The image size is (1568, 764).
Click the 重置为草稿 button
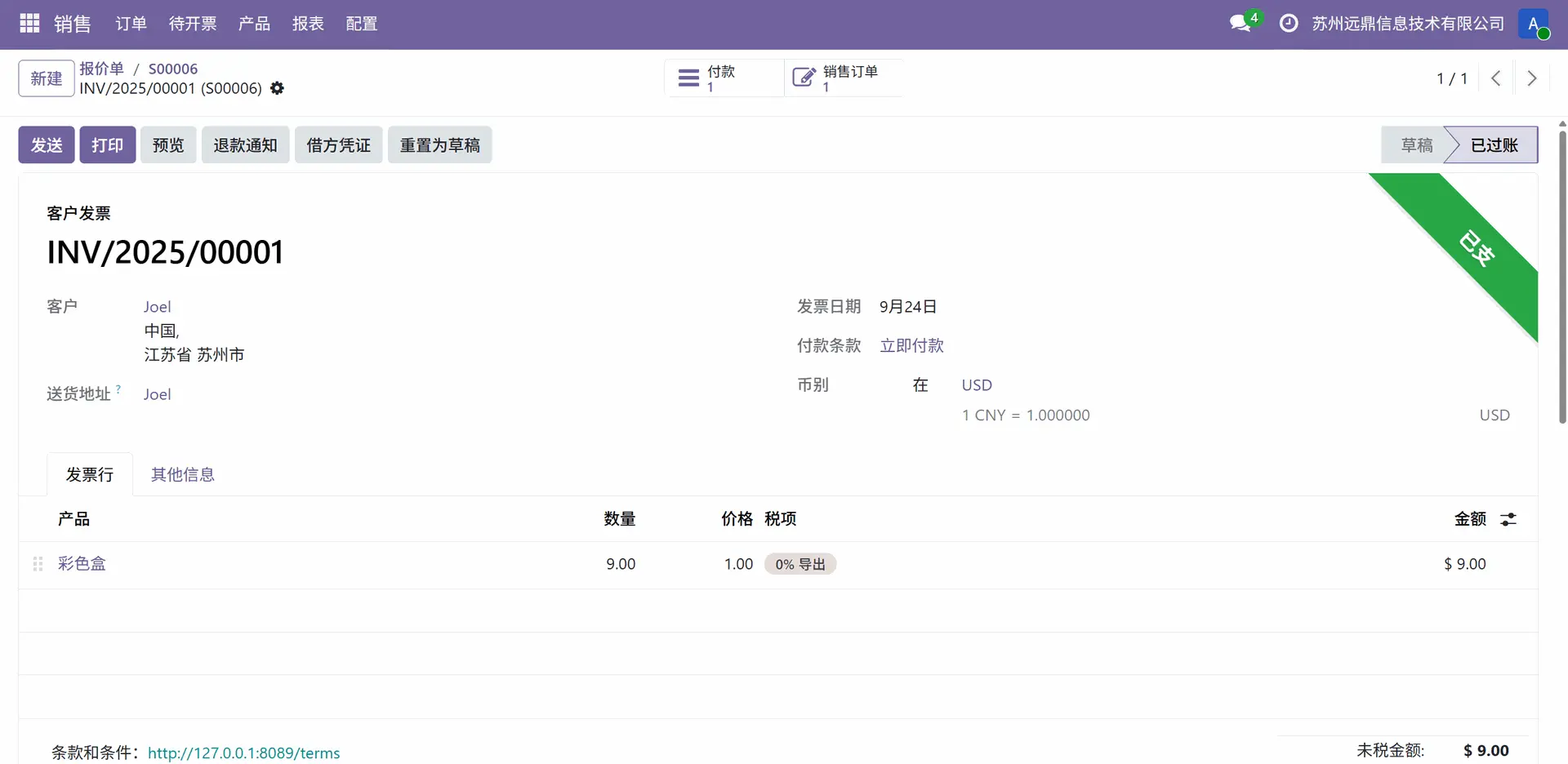(x=439, y=145)
